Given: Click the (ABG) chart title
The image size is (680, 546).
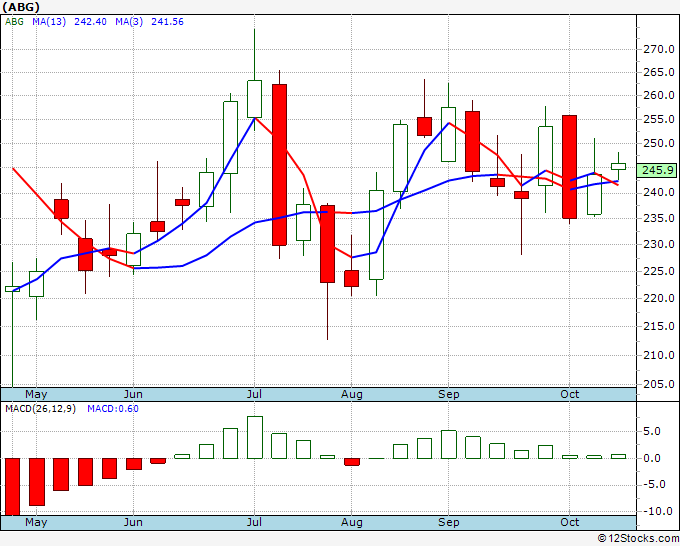Looking at the screenshot, I should click(21, 7).
